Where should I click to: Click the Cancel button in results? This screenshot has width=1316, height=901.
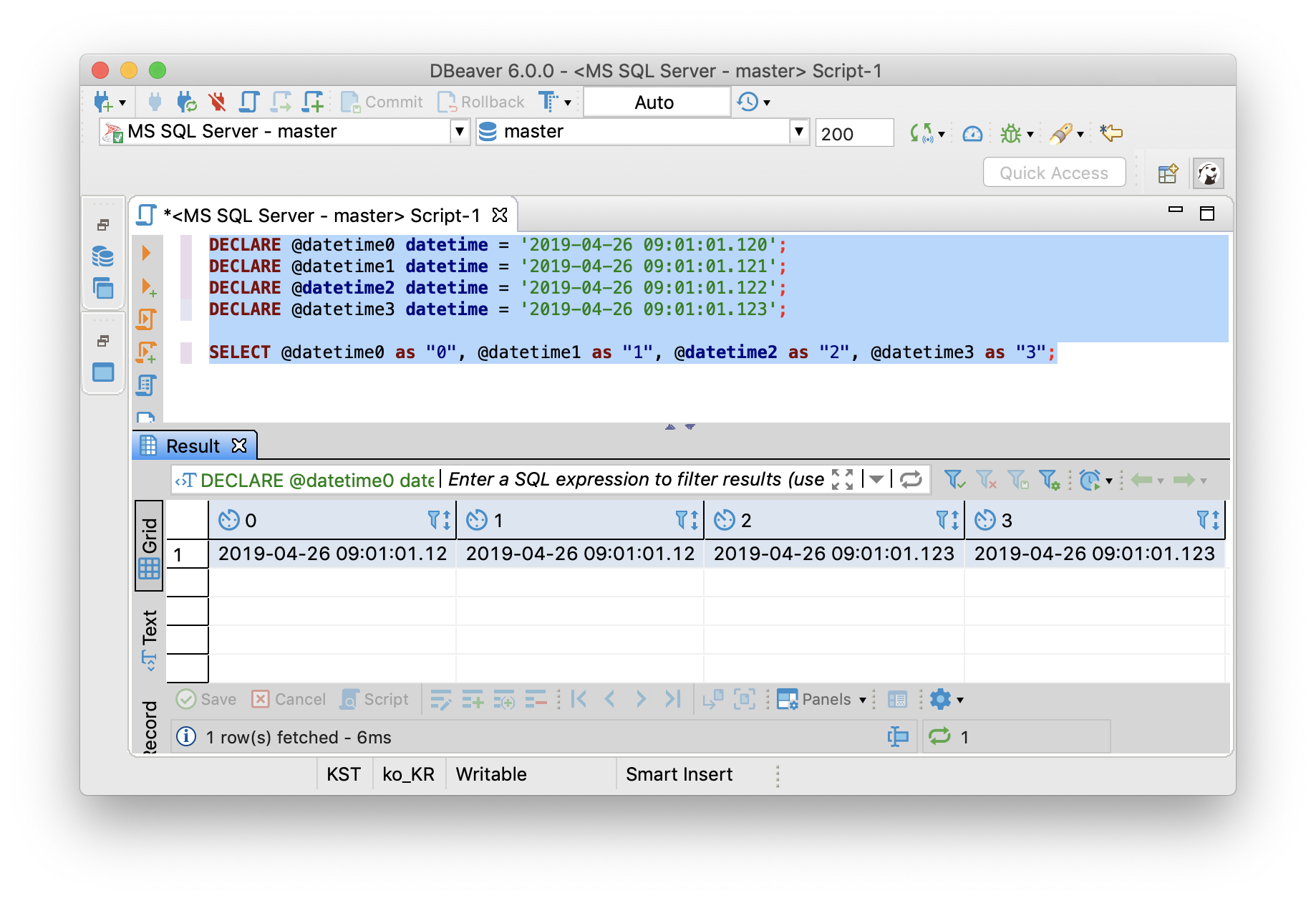click(x=289, y=699)
